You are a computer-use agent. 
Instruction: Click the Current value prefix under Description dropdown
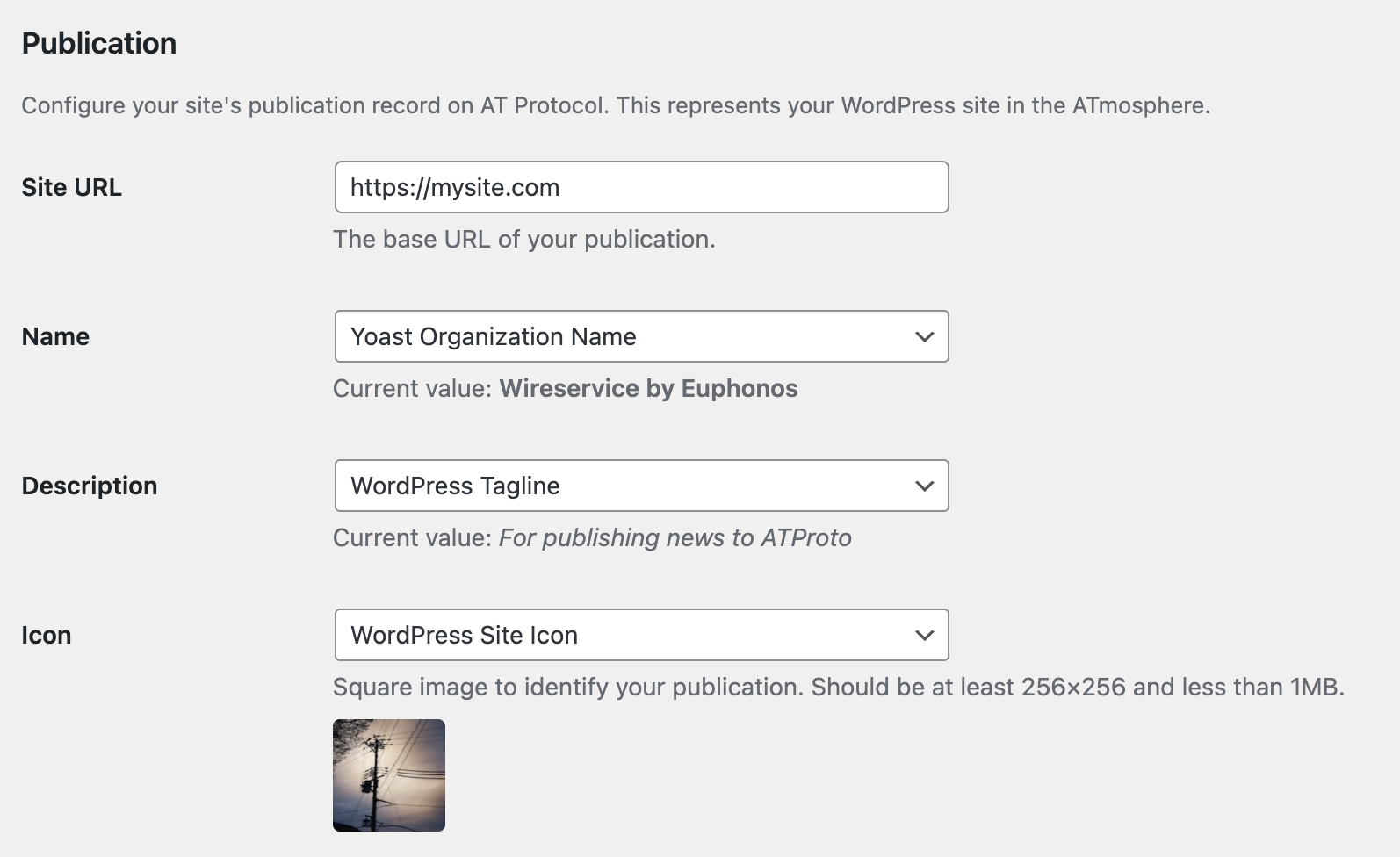click(x=412, y=537)
